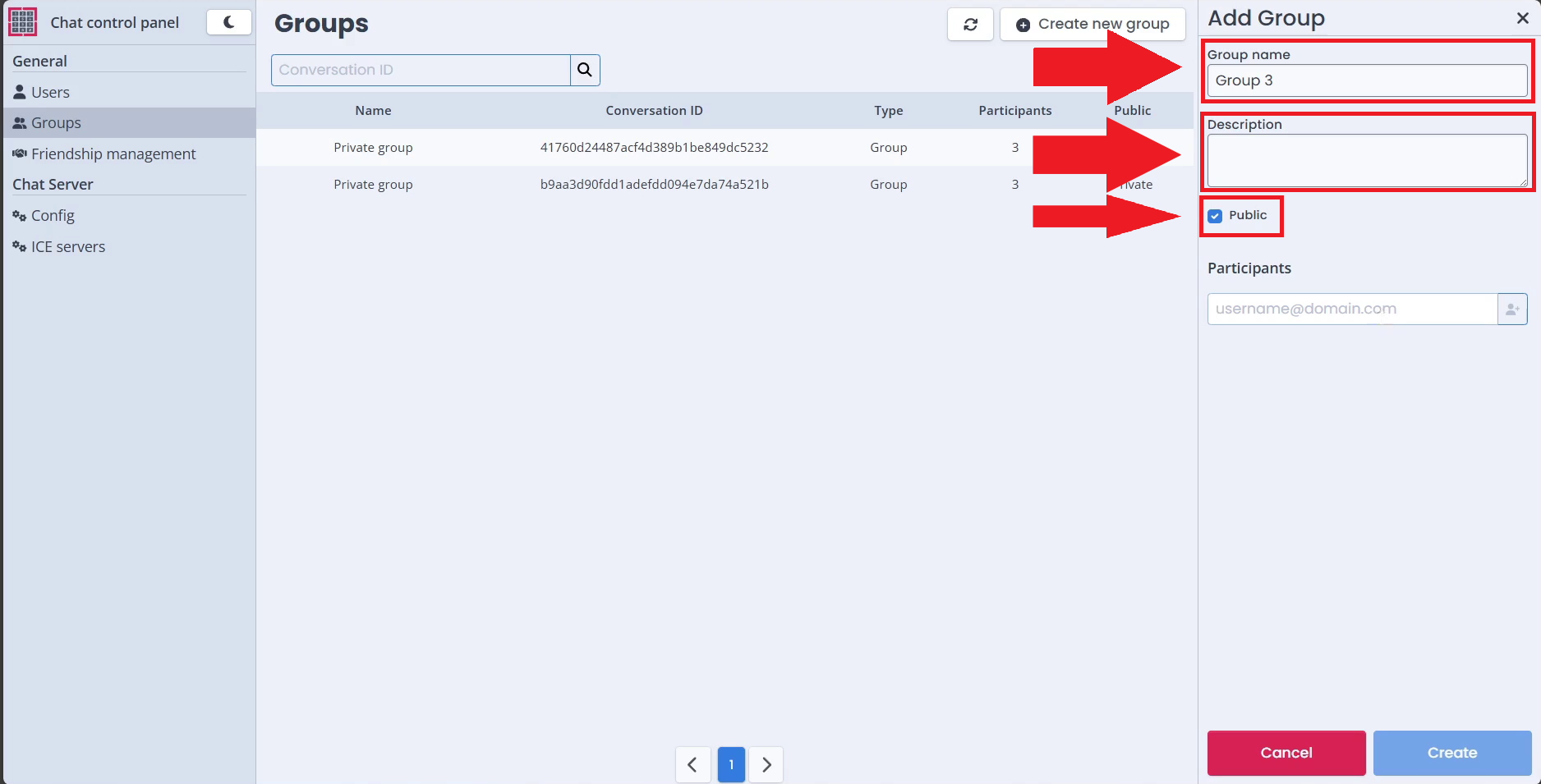
Task: Go to ICE servers page
Action: (x=68, y=247)
